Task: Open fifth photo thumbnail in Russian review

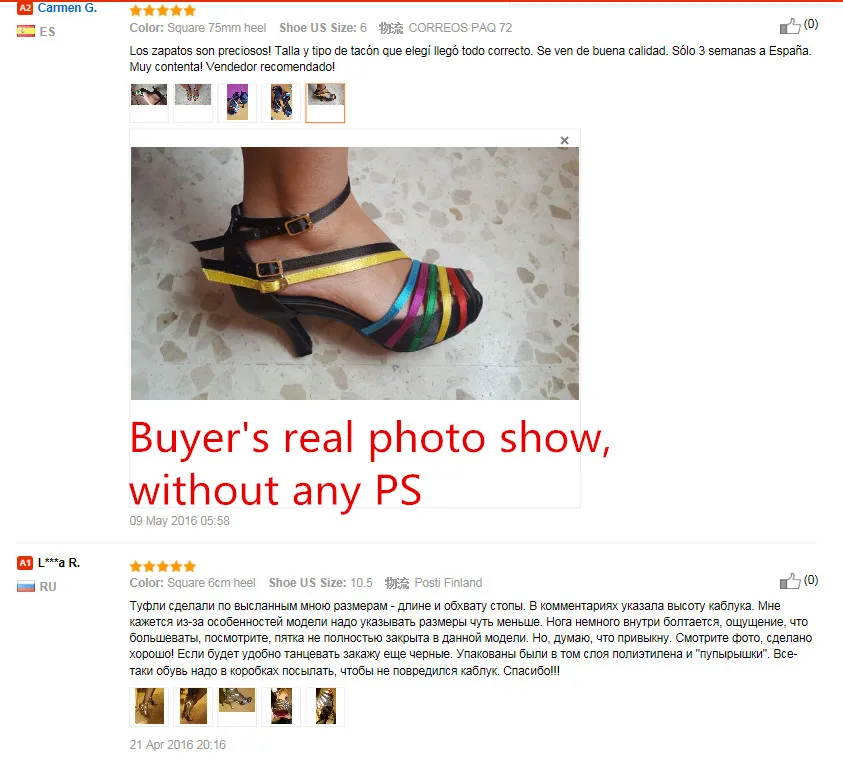Action: [x=325, y=707]
